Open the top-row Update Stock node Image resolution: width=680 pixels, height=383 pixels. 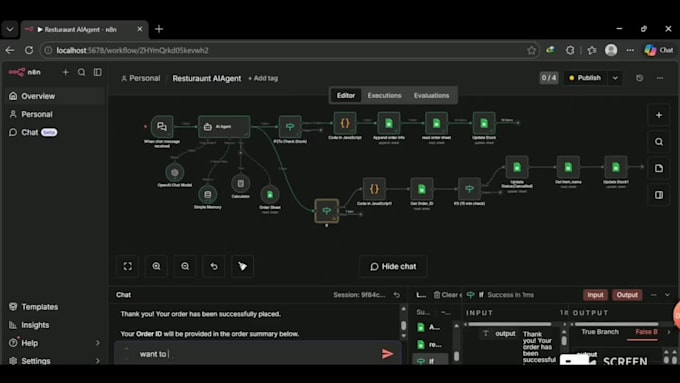point(484,123)
